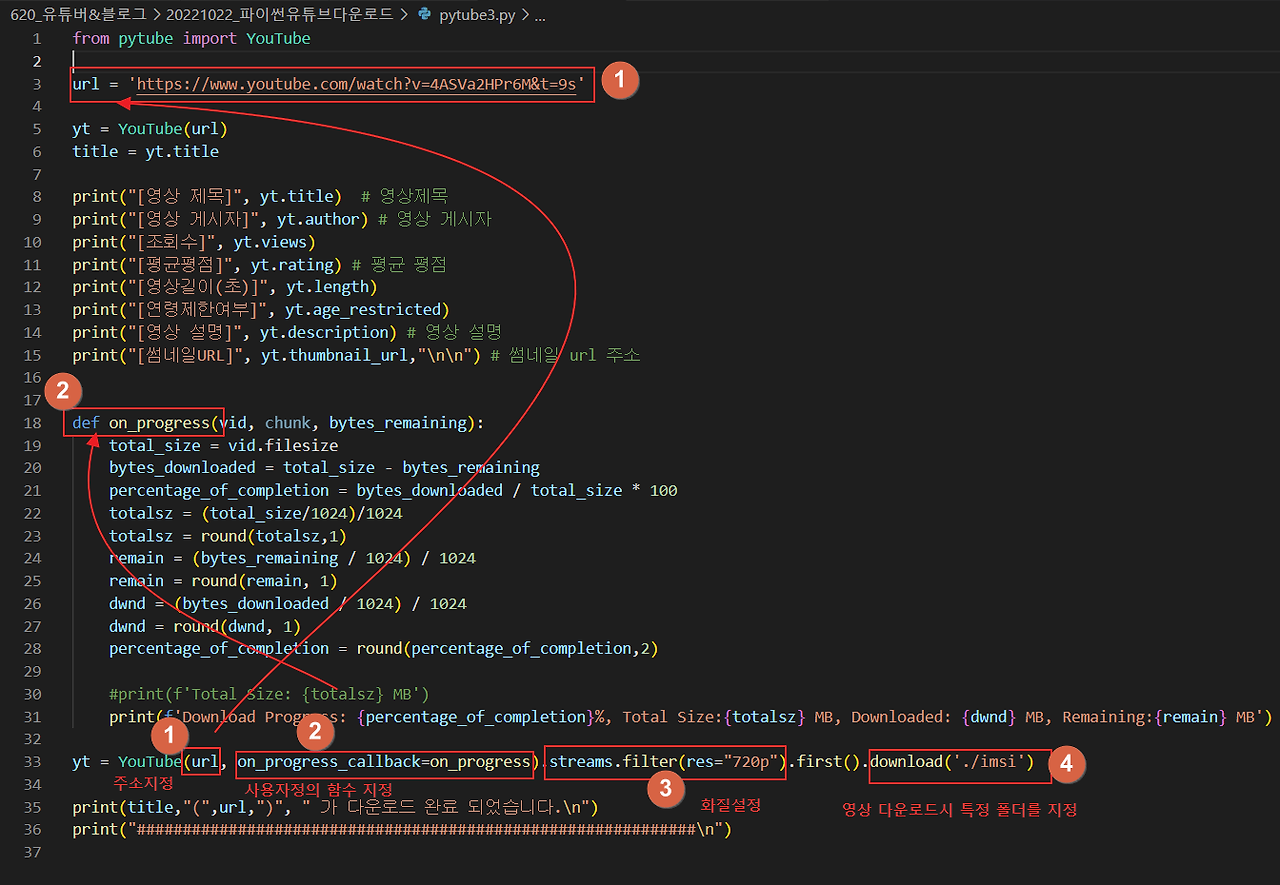Click on_progress_callback=on_progress argument

(x=384, y=762)
